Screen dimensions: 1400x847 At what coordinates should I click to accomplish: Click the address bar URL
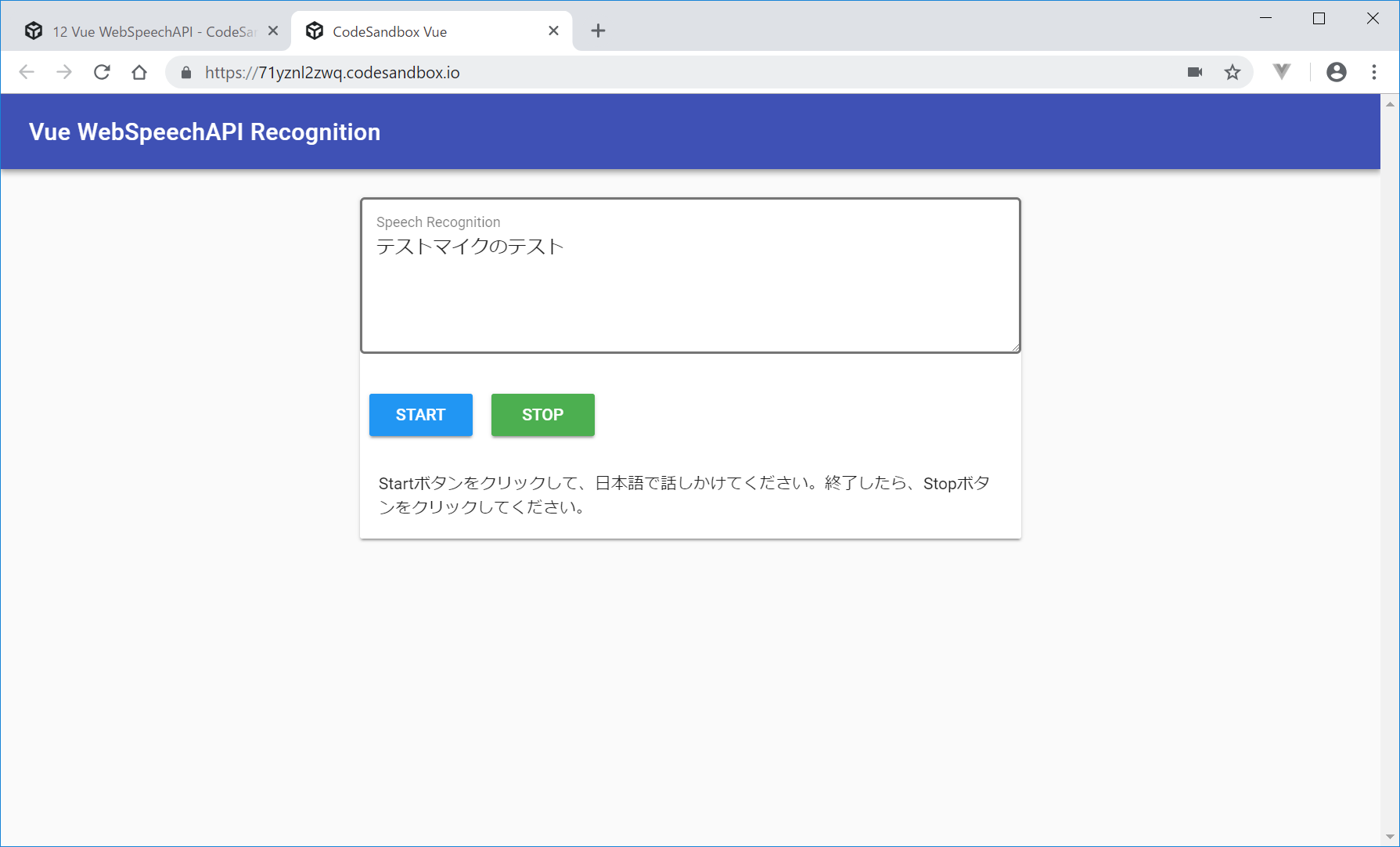coord(332,73)
